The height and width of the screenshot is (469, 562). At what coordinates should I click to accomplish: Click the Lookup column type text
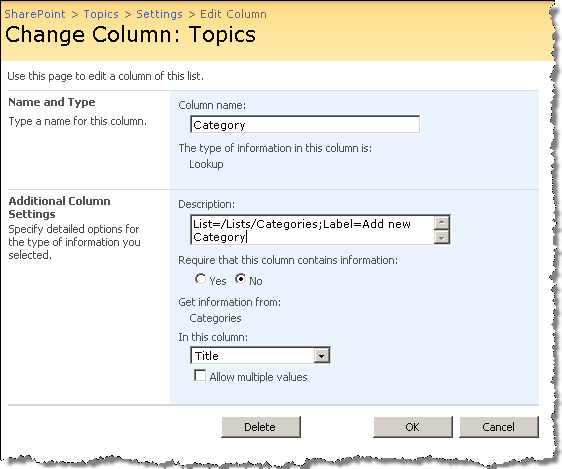pyautogui.click(x=206, y=164)
